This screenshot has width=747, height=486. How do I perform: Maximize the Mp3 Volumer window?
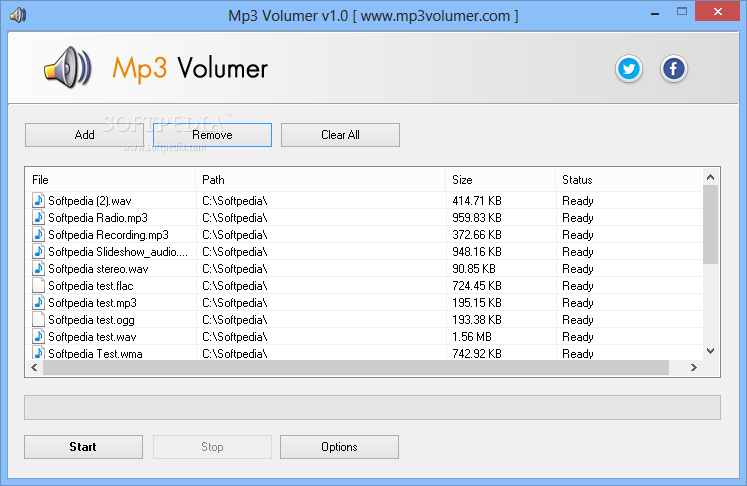682,11
